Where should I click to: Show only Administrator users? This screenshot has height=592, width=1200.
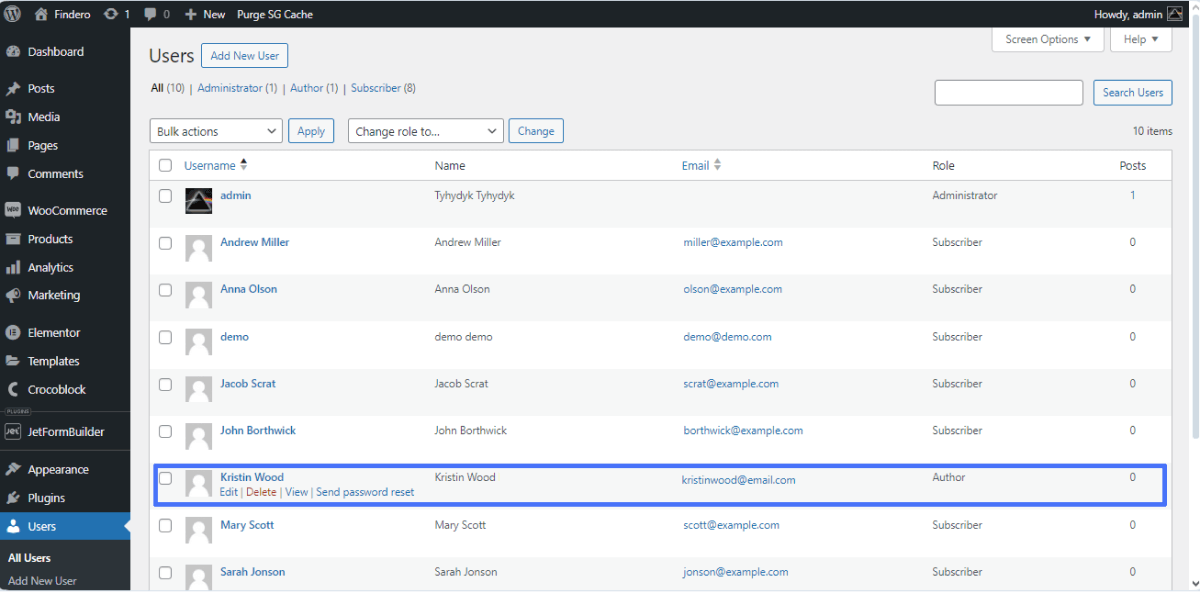(x=228, y=88)
